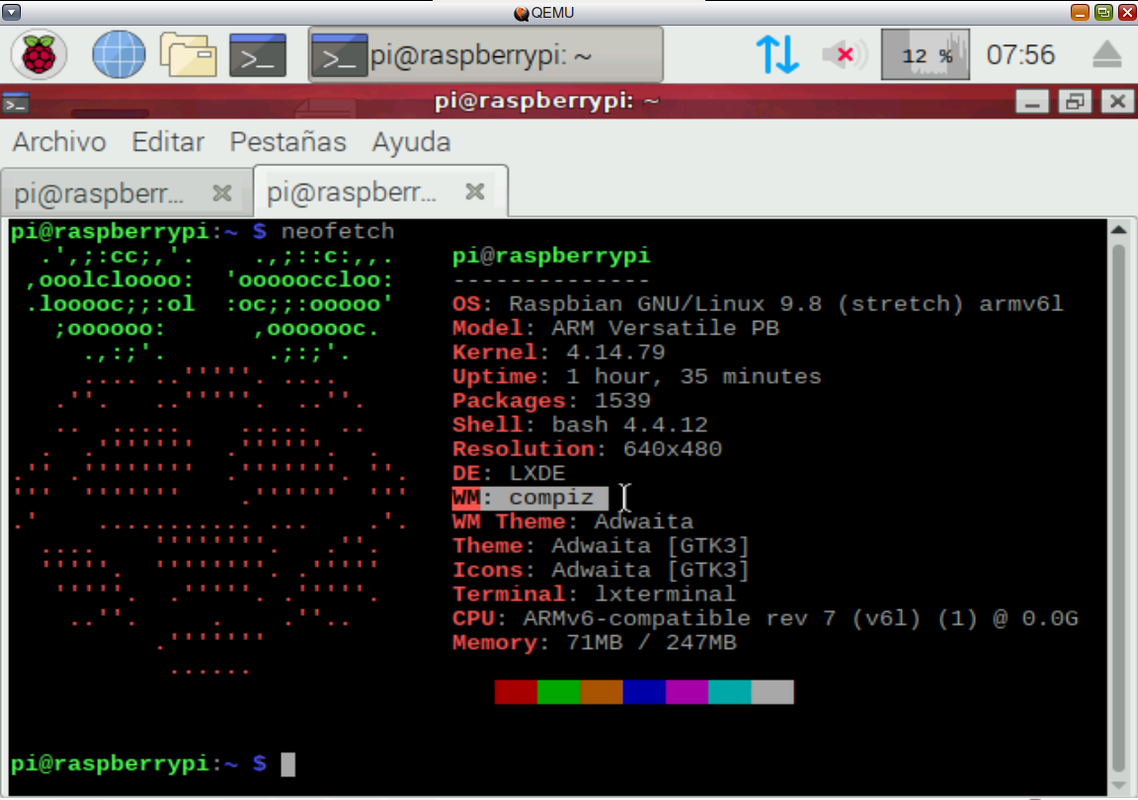This screenshot has width=1138, height=800.
Task: Close the first terminal tab
Action: [x=222, y=192]
